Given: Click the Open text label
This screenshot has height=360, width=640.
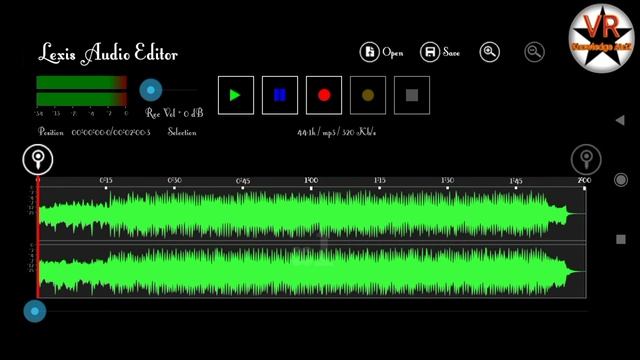Looking at the screenshot, I should point(393,53).
